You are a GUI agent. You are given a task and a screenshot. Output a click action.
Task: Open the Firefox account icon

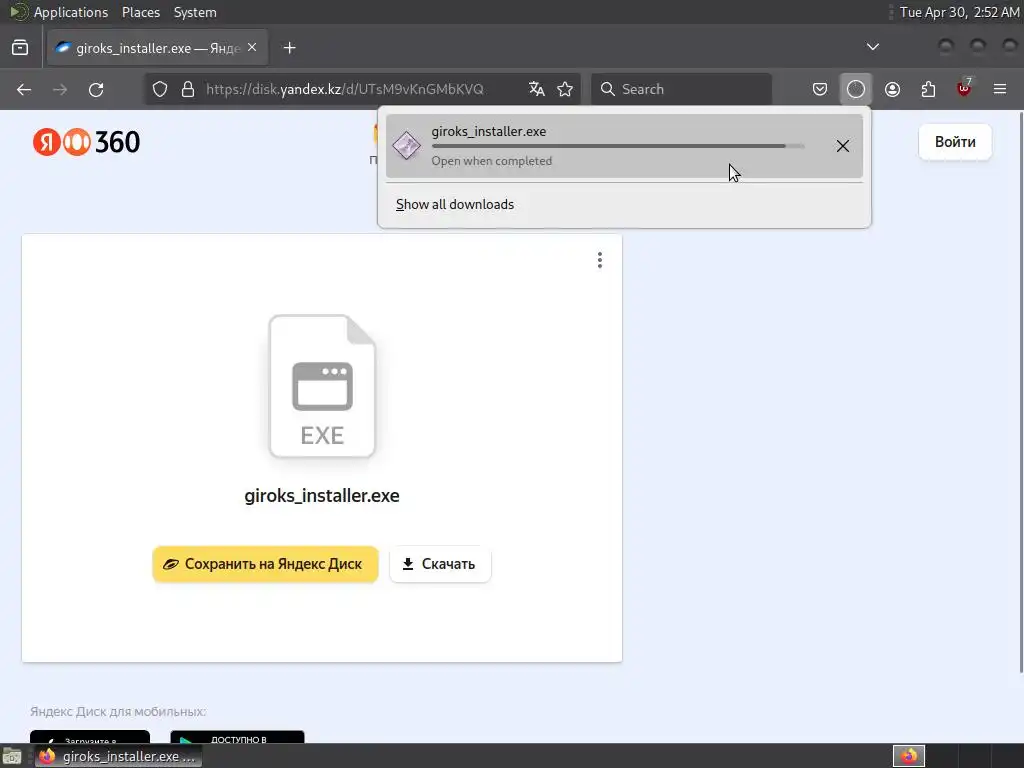point(892,89)
